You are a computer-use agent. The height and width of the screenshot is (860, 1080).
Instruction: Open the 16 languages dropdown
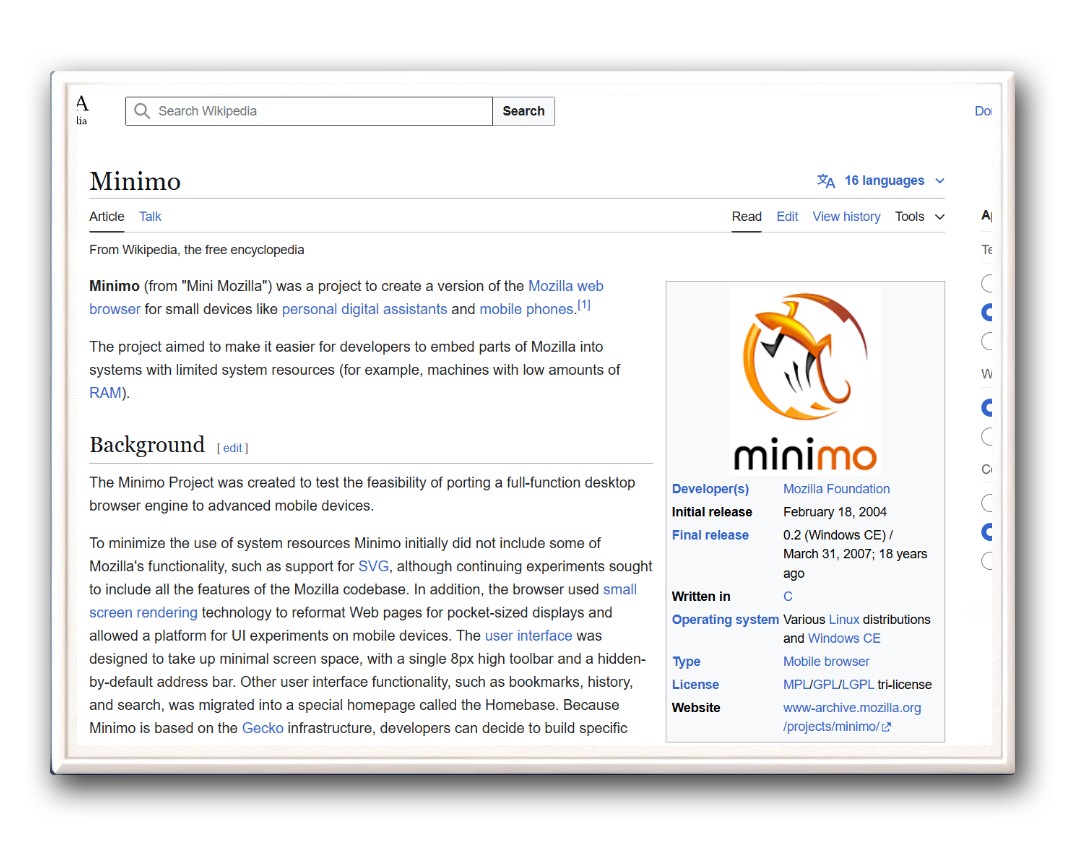pos(881,180)
